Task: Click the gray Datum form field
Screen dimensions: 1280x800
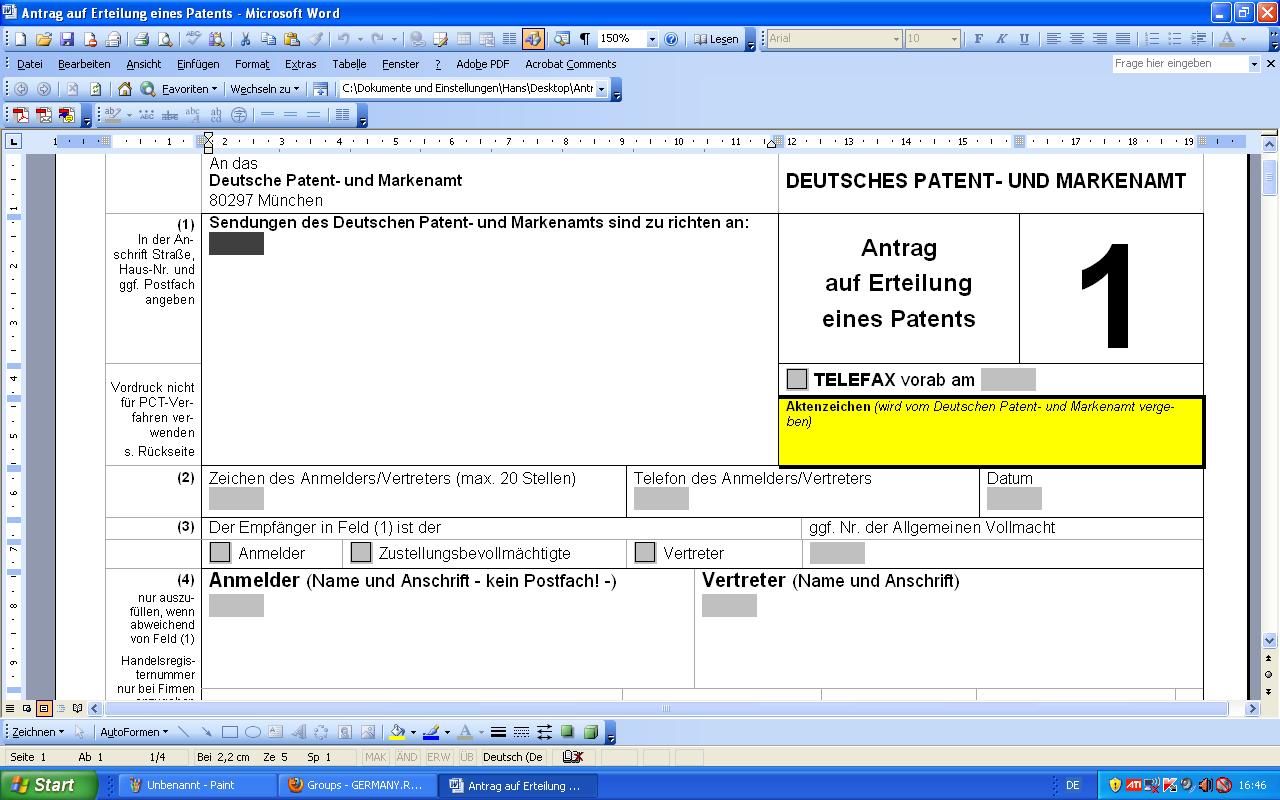Action: pyautogui.click(x=1014, y=498)
